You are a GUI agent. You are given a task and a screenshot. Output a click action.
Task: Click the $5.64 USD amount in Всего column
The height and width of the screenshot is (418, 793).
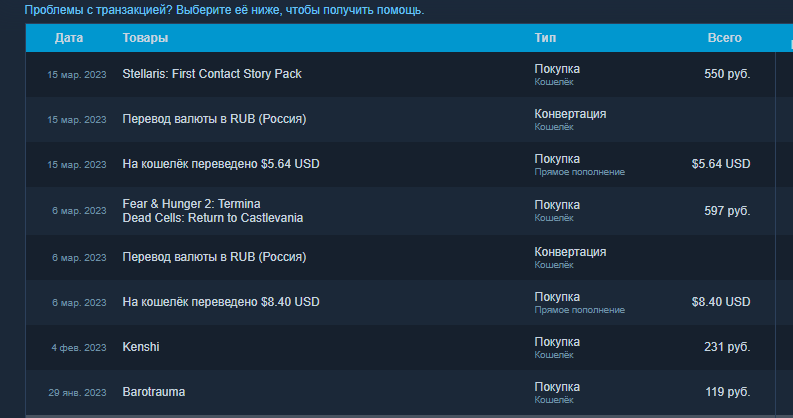(720, 164)
